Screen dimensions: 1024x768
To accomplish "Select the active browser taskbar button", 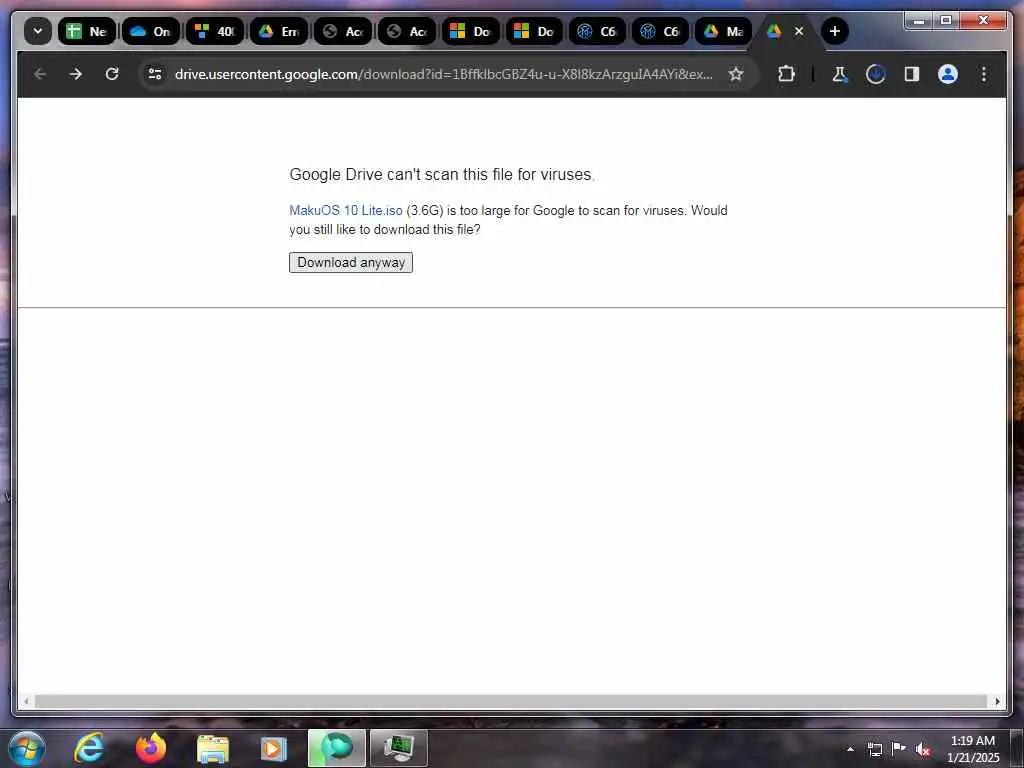I will click(x=336, y=748).
